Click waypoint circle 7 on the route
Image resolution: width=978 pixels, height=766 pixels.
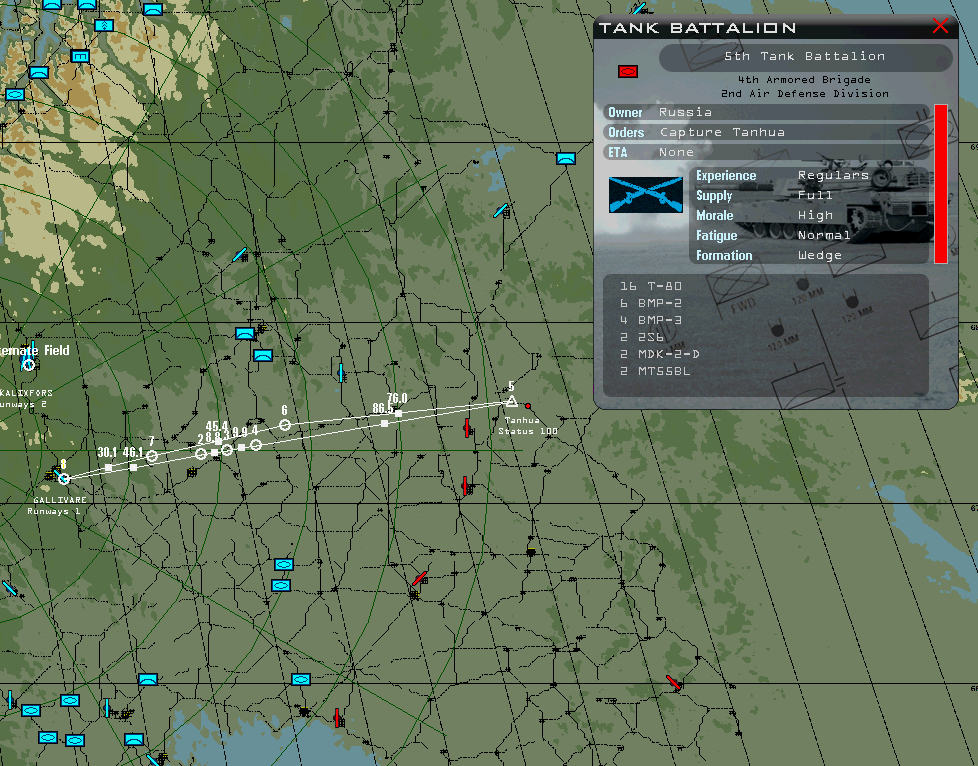pyautogui.click(x=152, y=457)
